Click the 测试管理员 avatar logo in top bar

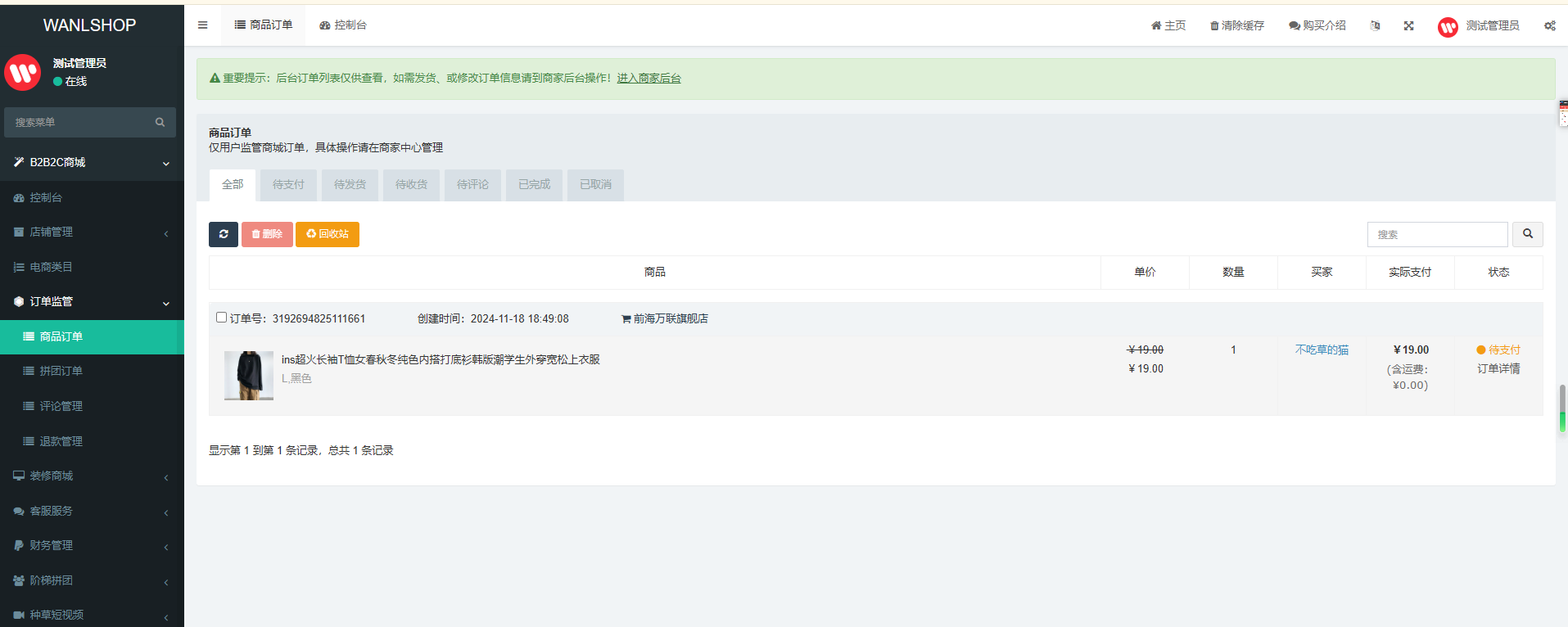click(1448, 27)
